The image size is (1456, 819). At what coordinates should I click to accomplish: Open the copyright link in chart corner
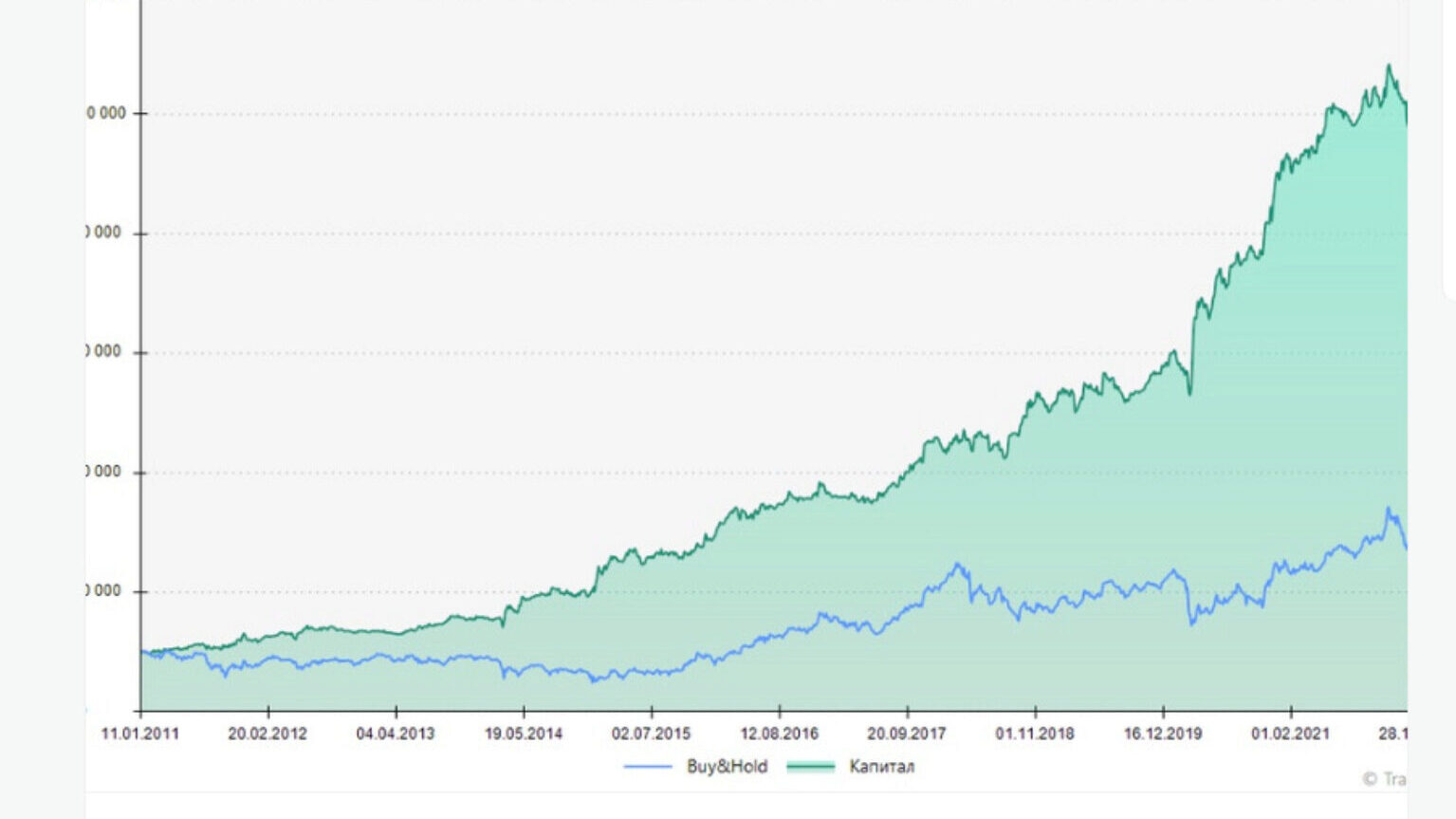click(x=1385, y=779)
